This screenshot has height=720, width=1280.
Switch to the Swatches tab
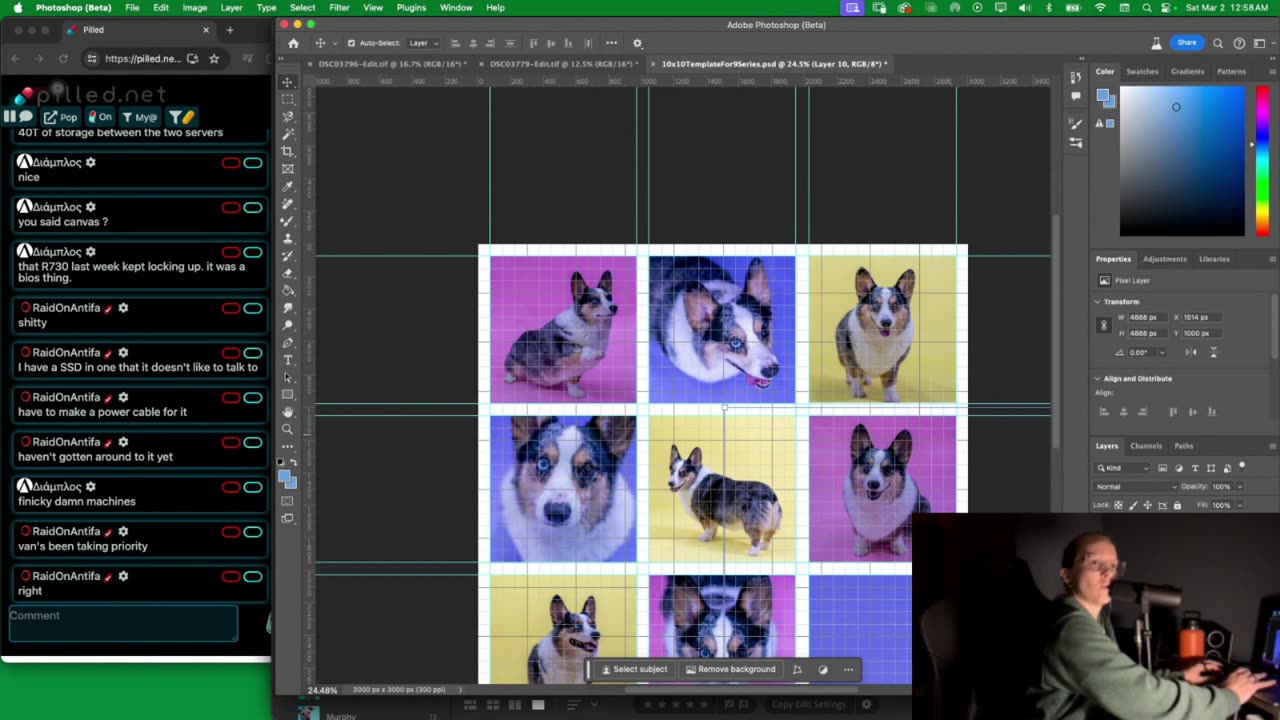click(1142, 71)
